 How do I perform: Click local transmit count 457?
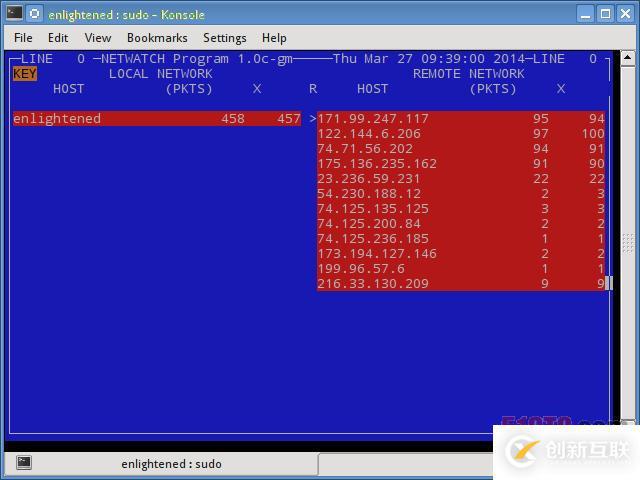(x=289, y=119)
